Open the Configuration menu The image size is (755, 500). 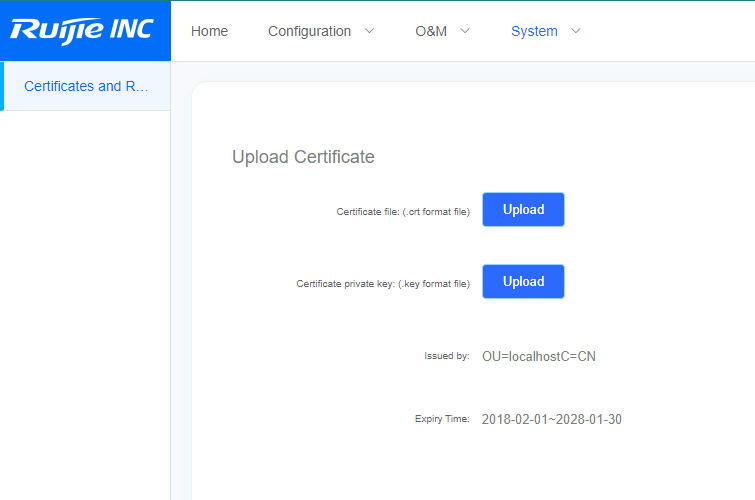coord(309,31)
